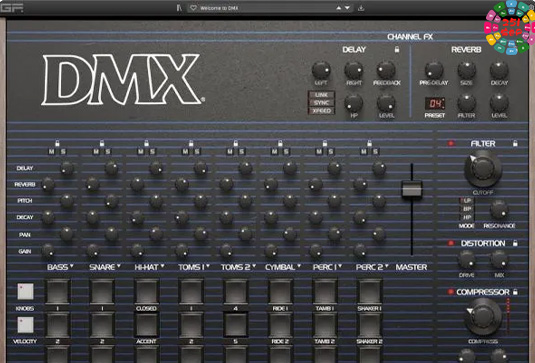
Task: Mute the BASS channel with M
Action: (x=51, y=151)
